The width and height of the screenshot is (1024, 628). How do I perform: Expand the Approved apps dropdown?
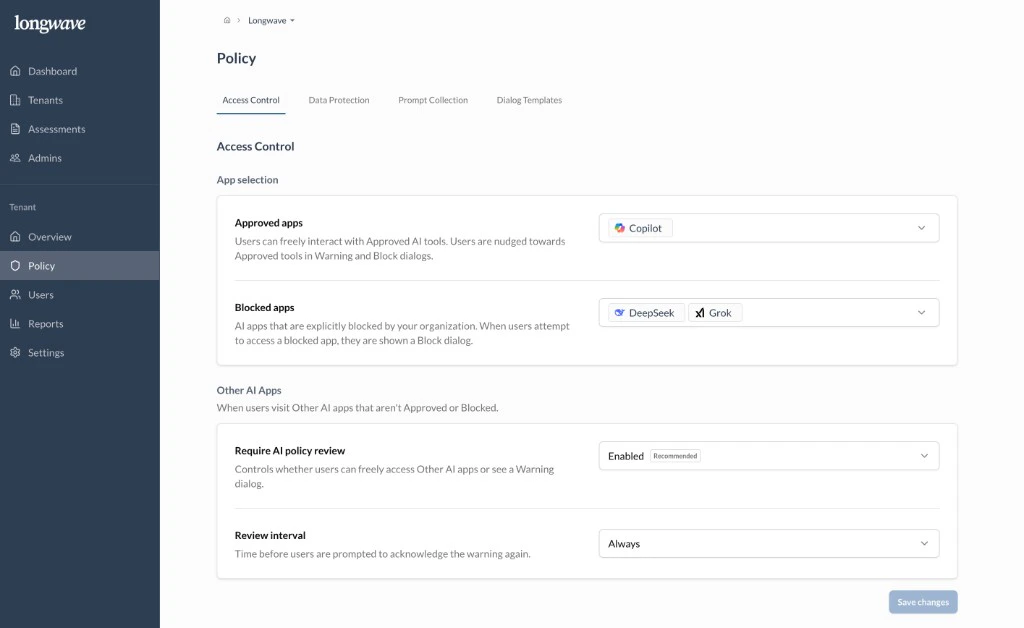pos(922,227)
